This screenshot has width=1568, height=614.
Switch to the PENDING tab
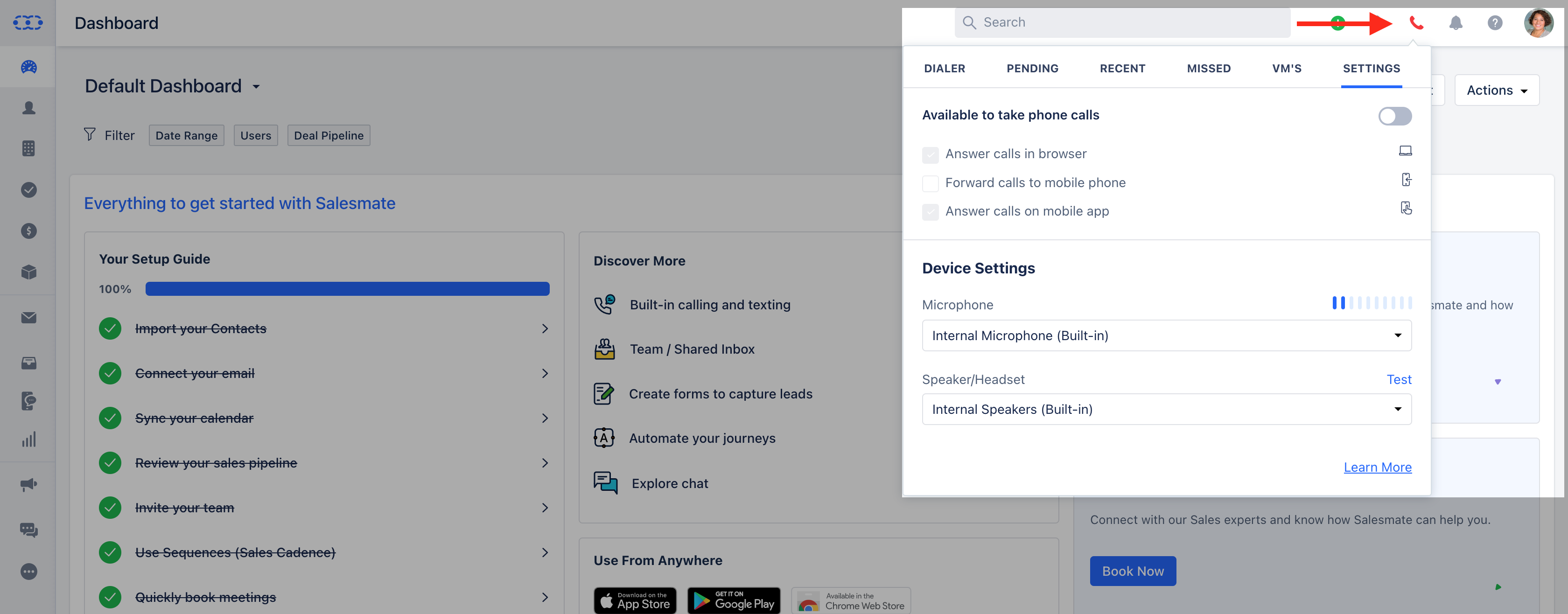(1032, 68)
